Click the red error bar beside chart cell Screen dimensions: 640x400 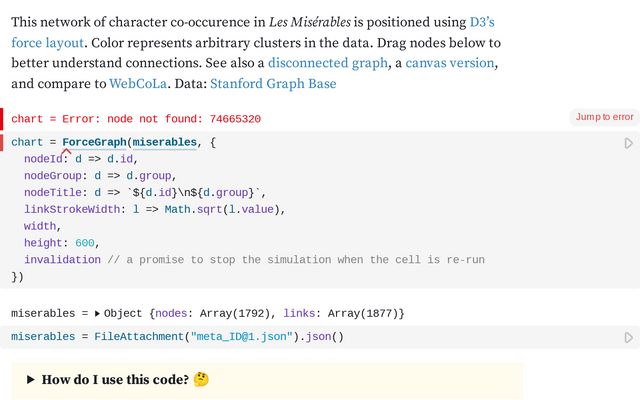[3, 119]
